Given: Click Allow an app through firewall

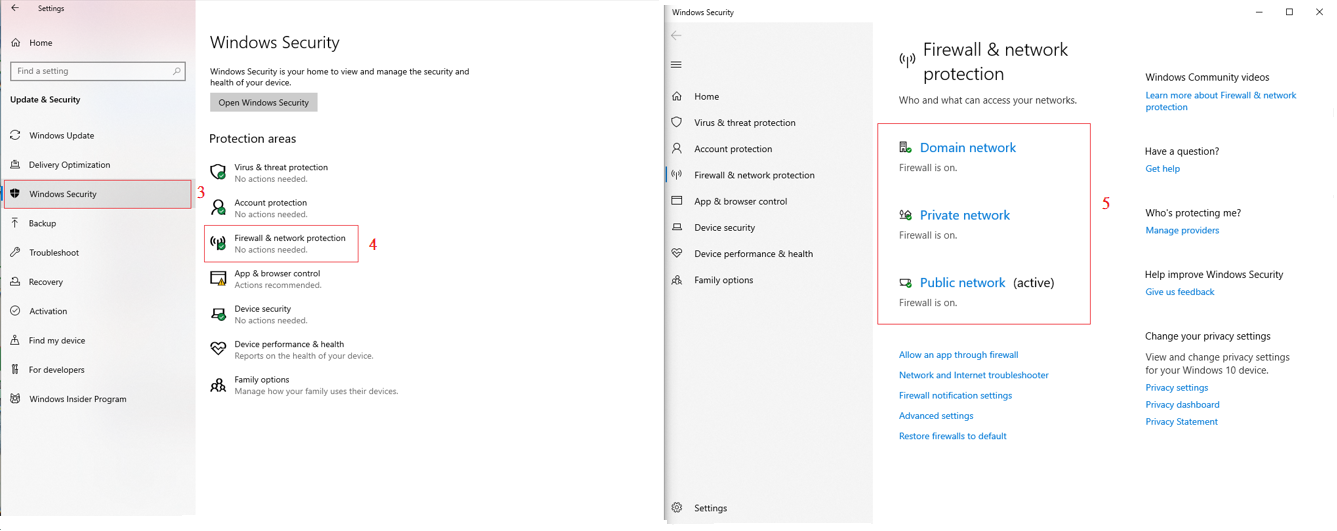Looking at the screenshot, I should click(x=958, y=355).
